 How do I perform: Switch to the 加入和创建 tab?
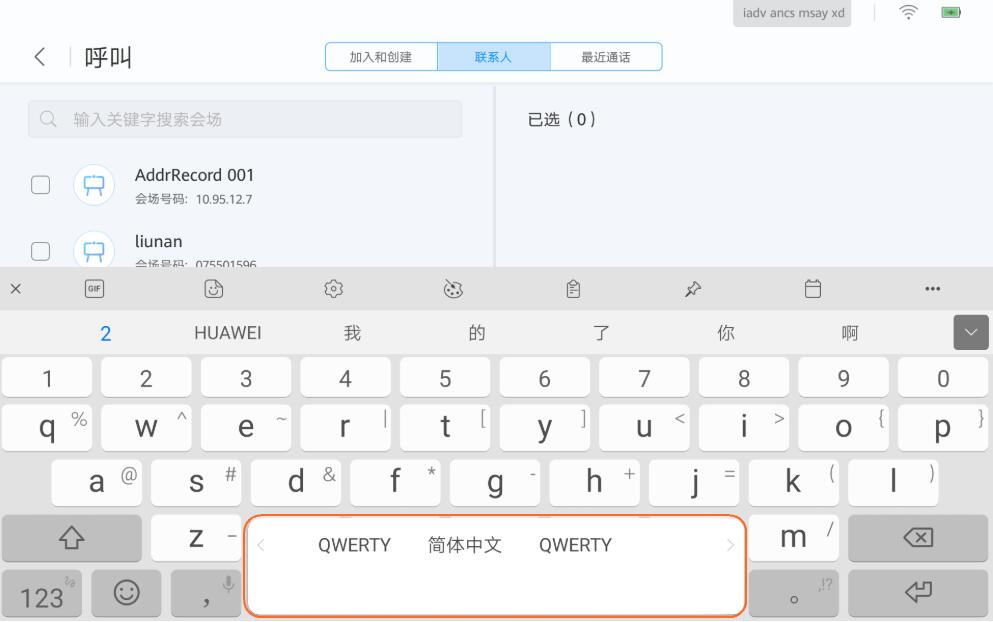381,56
